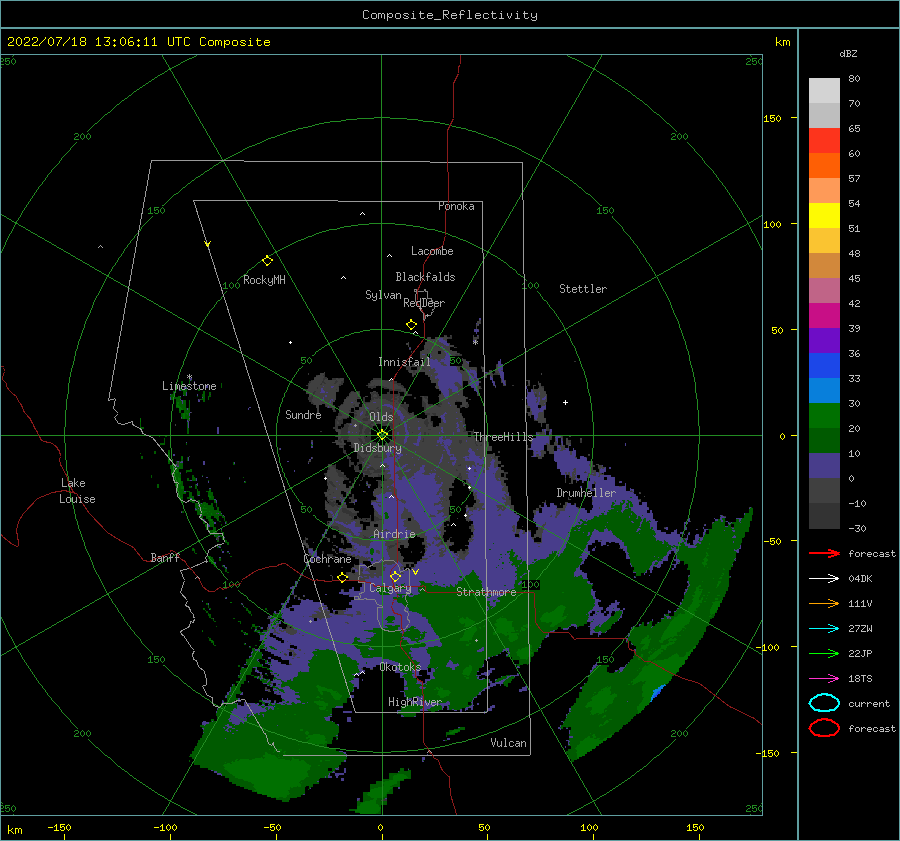Click the Calgary city label
Image resolution: width=900 pixels, height=841 pixels.
pos(390,588)
